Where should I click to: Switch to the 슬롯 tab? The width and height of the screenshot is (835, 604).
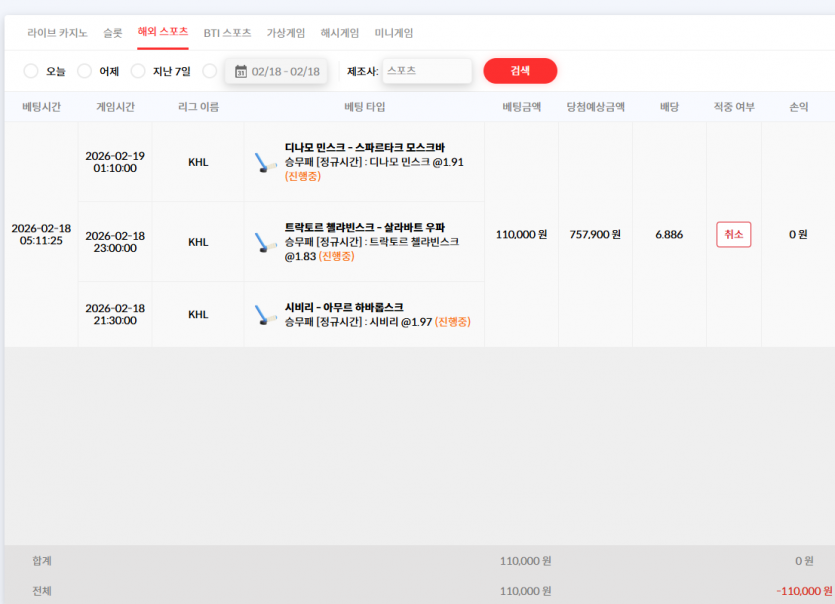click(x=112, y=33)
